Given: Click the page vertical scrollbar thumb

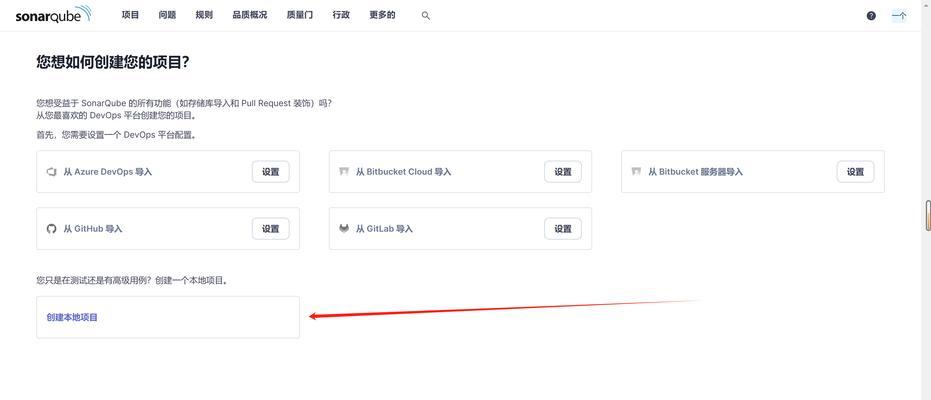Looking at the screenshot, I should coord(928,215).
